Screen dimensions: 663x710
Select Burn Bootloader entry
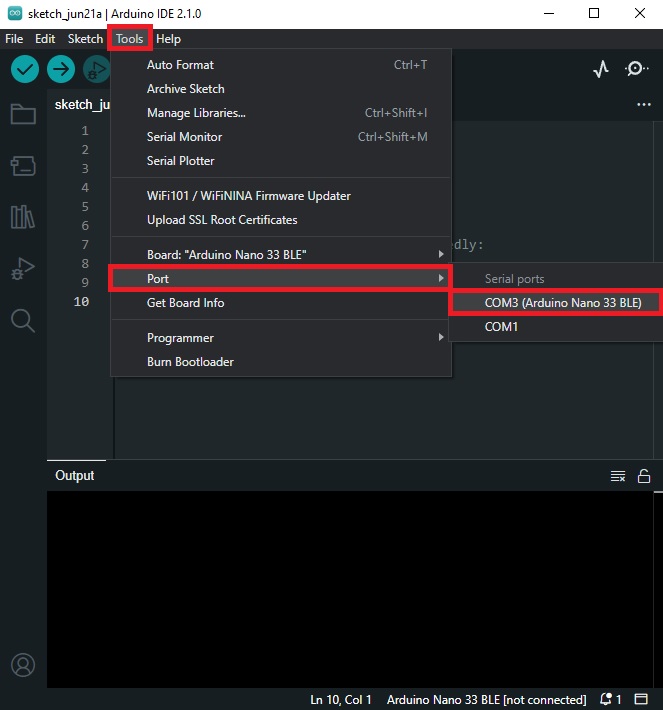click(x=281, y=362)
